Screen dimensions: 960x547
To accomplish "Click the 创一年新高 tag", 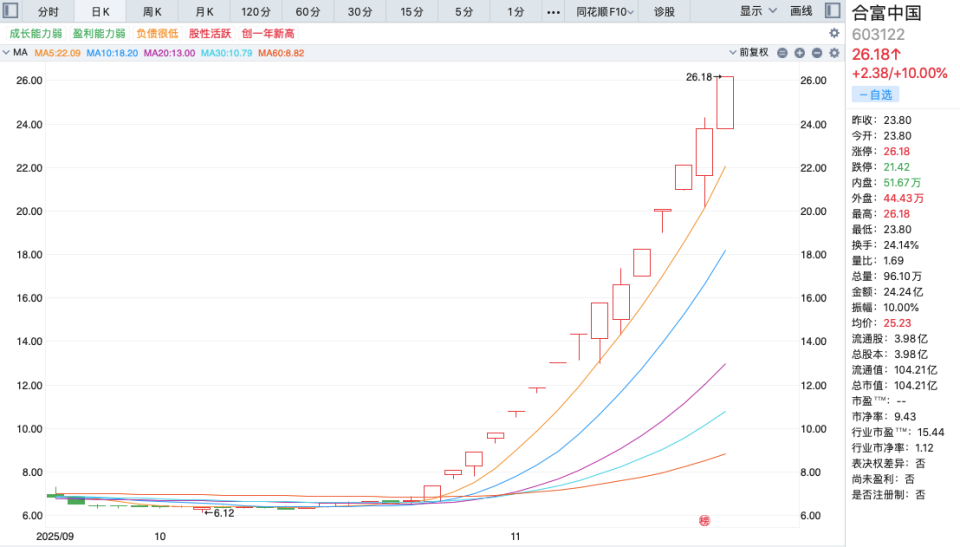I will pos(268,34).
